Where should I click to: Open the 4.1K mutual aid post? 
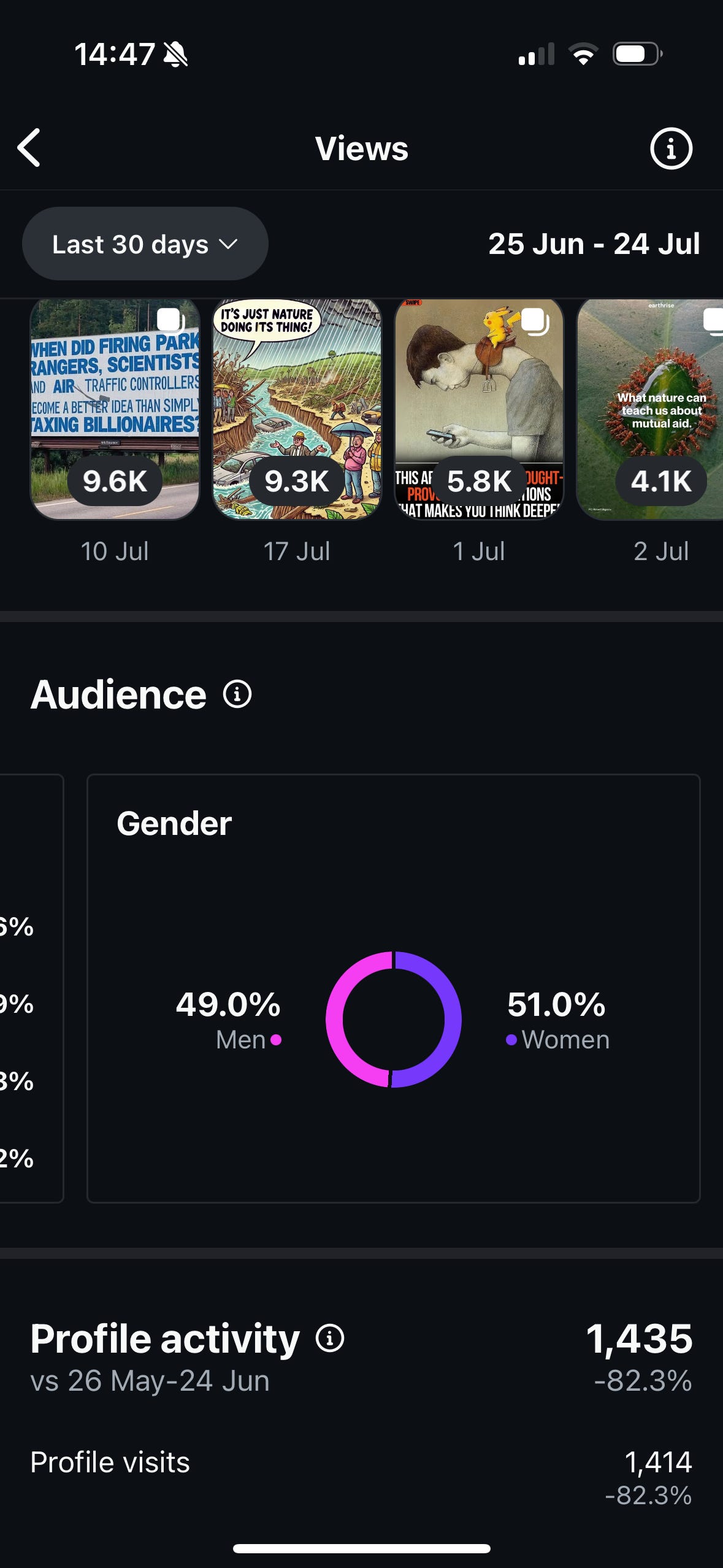pyautogui.click(x=650, y=409)
